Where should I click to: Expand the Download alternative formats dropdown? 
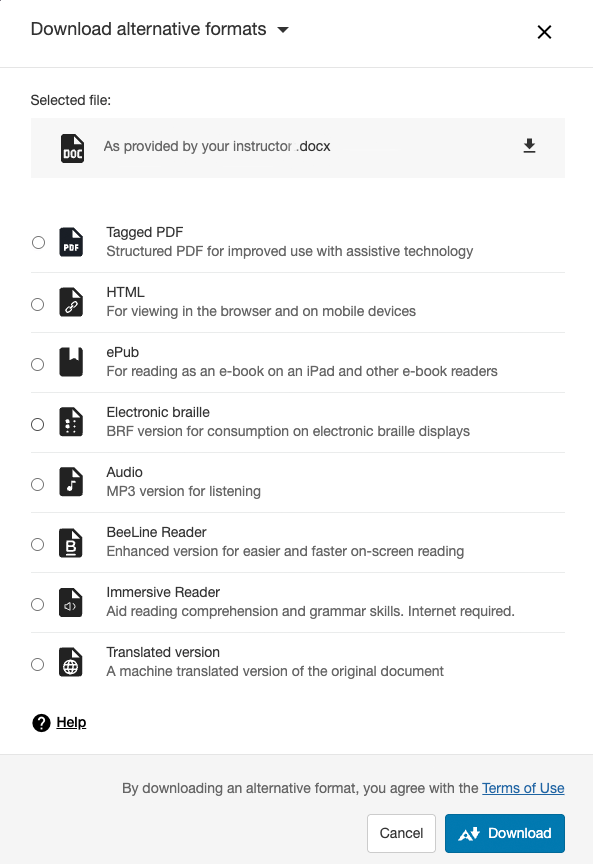[x=283, y=30]
